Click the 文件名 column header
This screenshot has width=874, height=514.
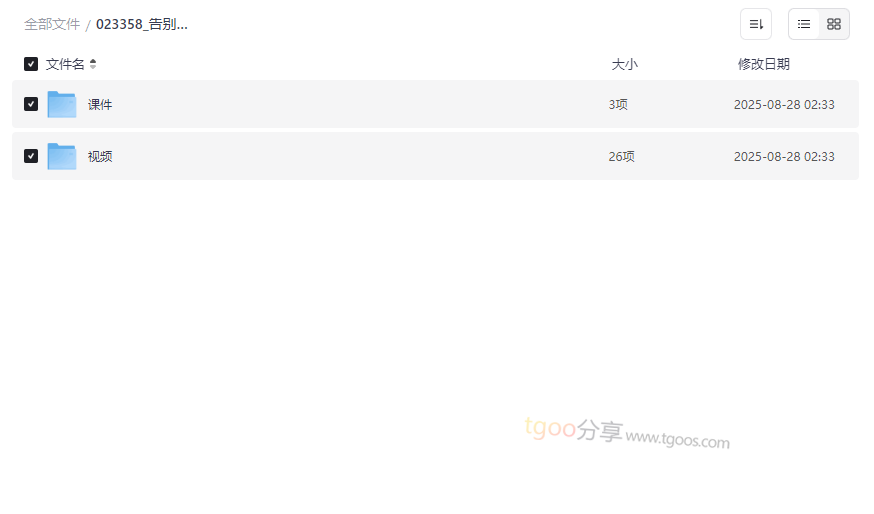tap(65, 64)
